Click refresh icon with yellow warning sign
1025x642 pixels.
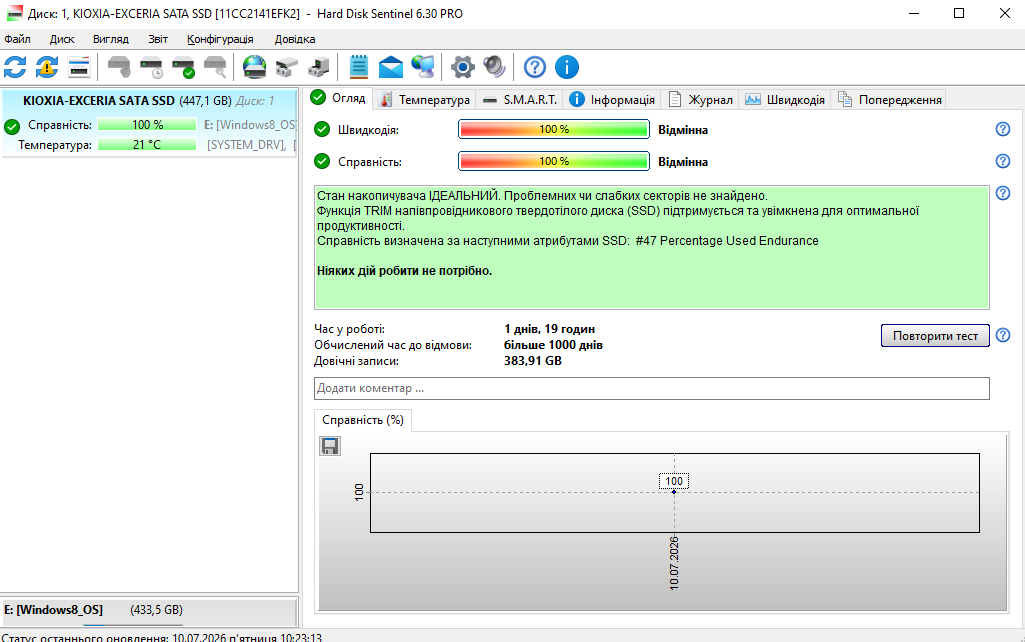(x=47, y=67)
